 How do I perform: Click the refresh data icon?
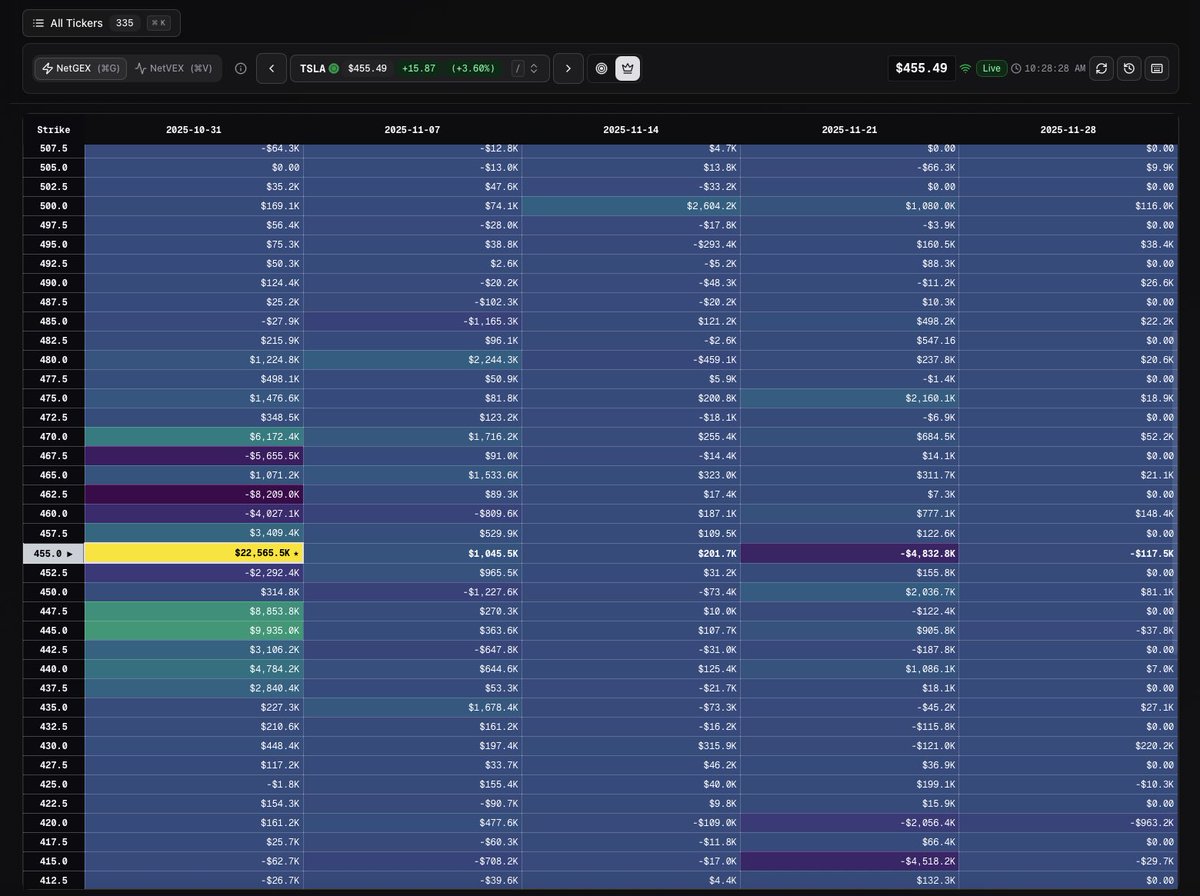coord(1101,68)
